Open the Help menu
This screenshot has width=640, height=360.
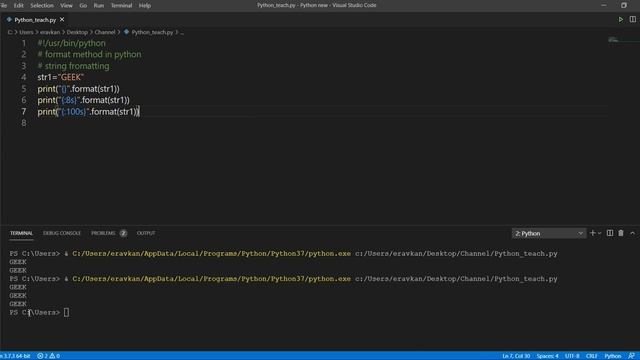[144, 5]
